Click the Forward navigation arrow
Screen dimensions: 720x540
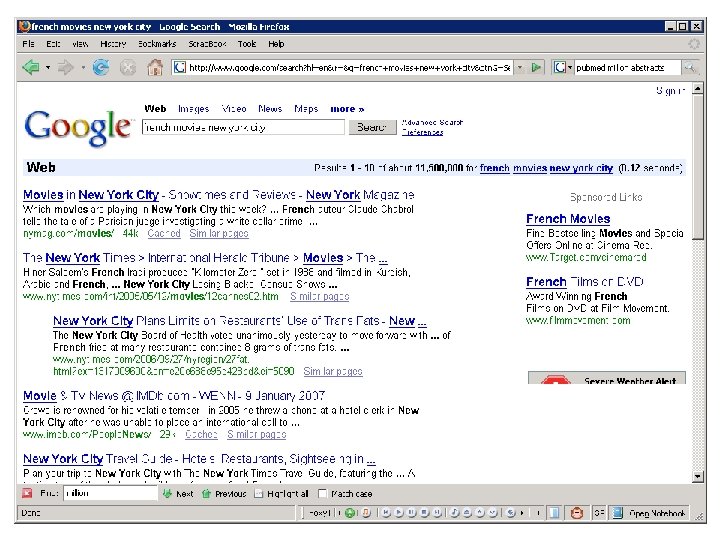point(65,68)
